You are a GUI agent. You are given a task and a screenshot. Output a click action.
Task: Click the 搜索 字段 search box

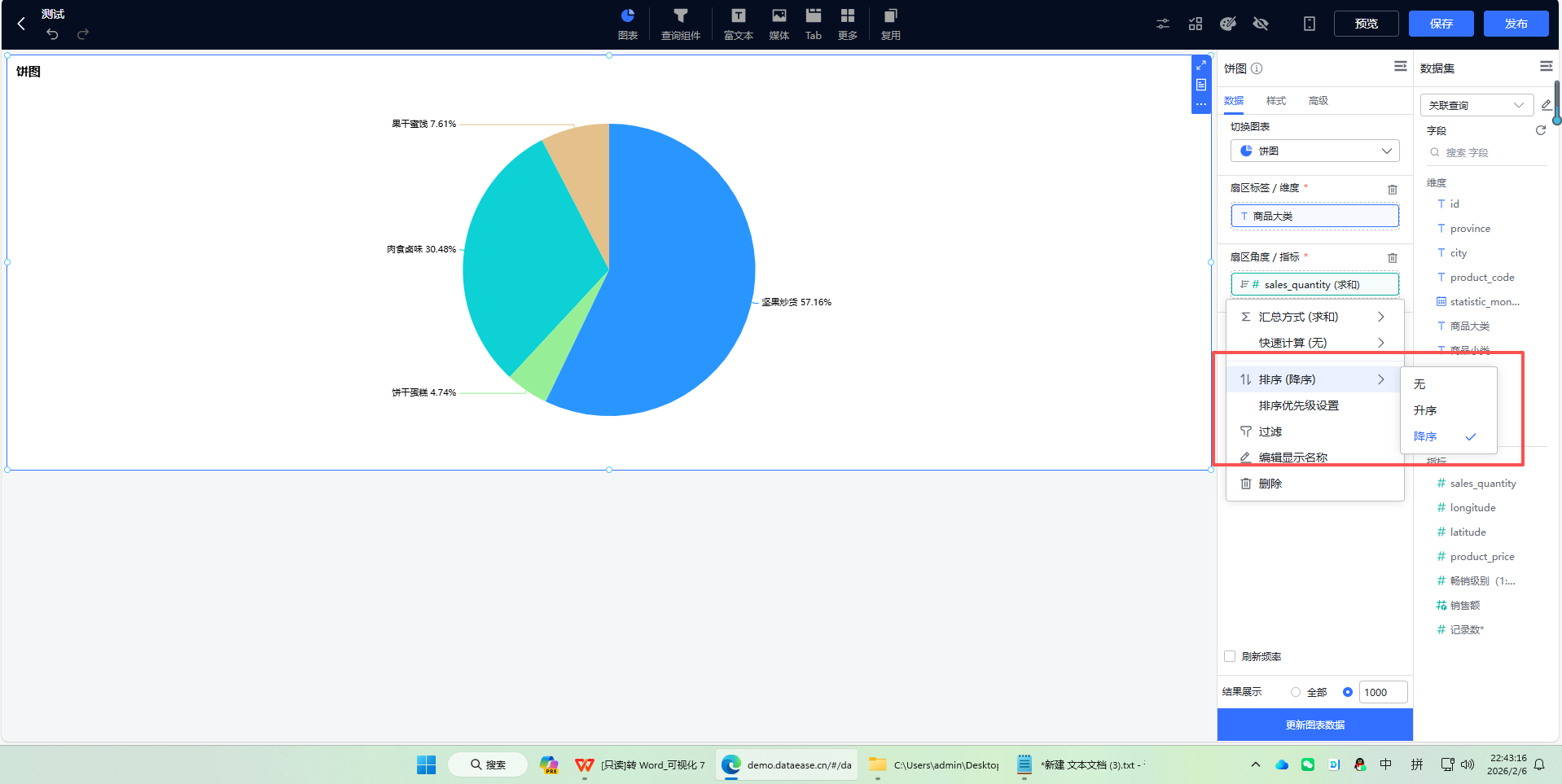pyautogui.click(x=1487, y=152)
